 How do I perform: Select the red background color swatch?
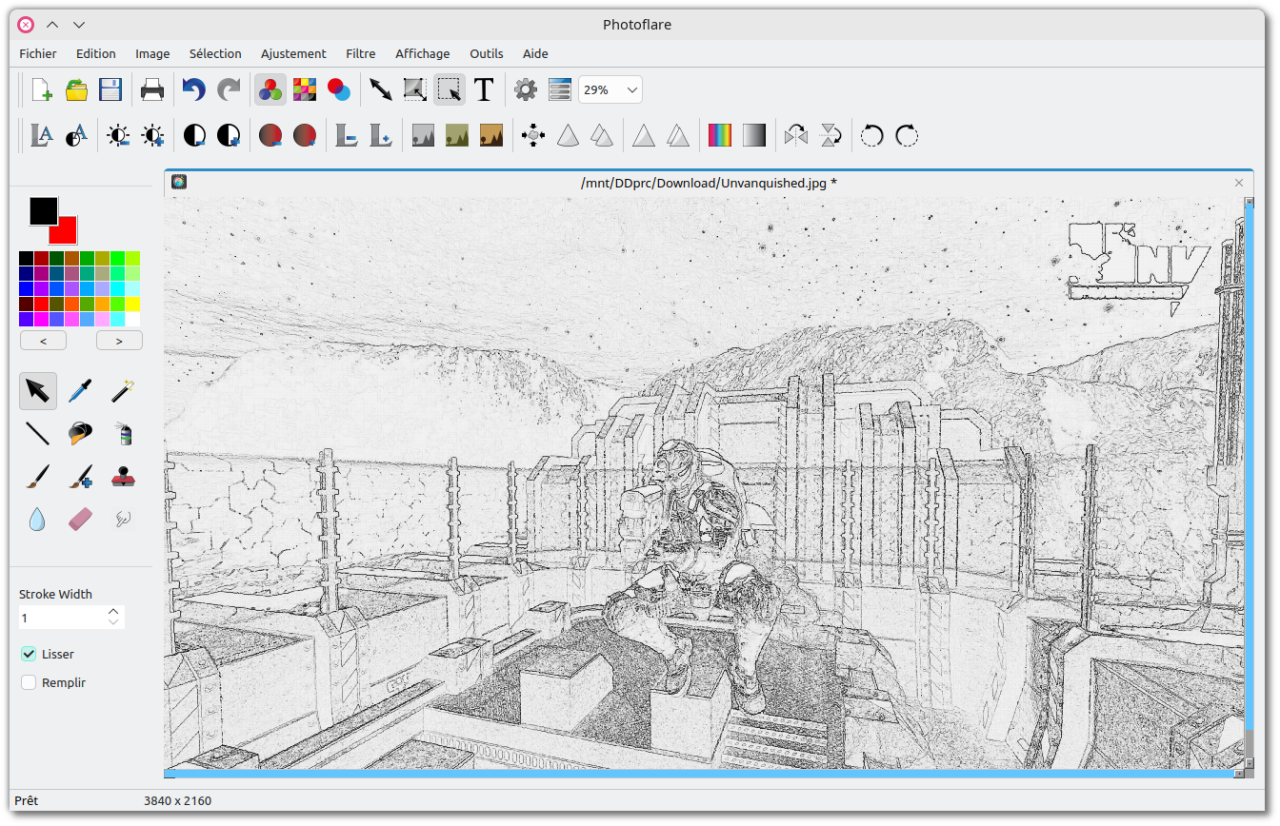click(66, 232)
